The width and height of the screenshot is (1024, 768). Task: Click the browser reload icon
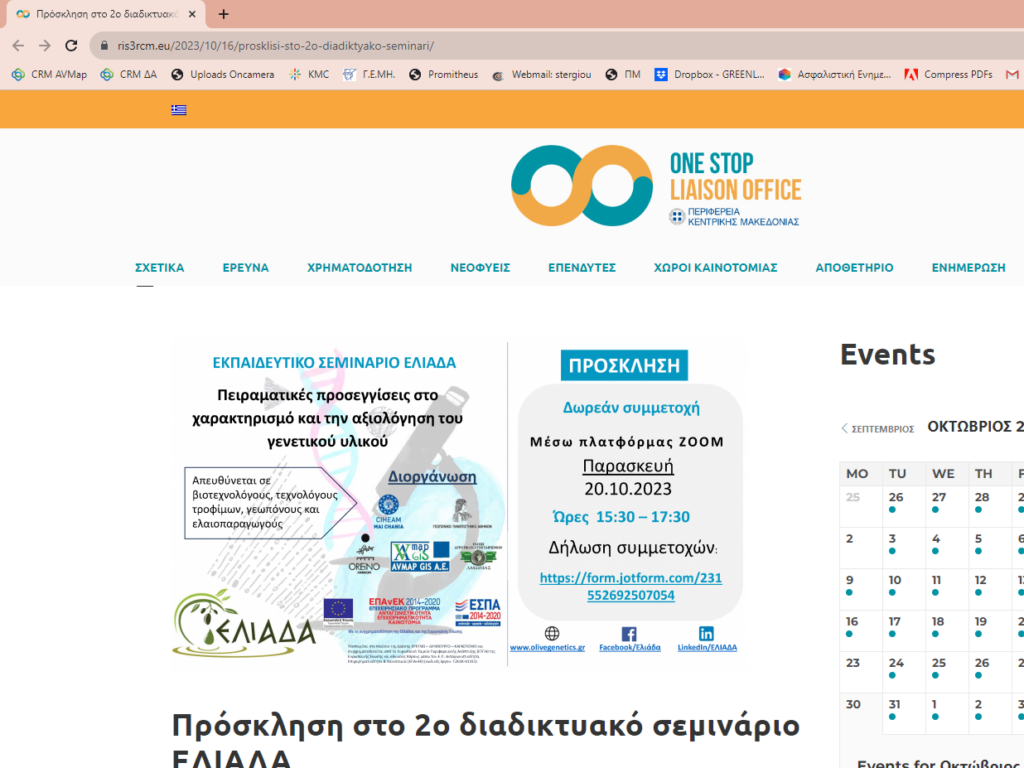click(x=71, y=46)
